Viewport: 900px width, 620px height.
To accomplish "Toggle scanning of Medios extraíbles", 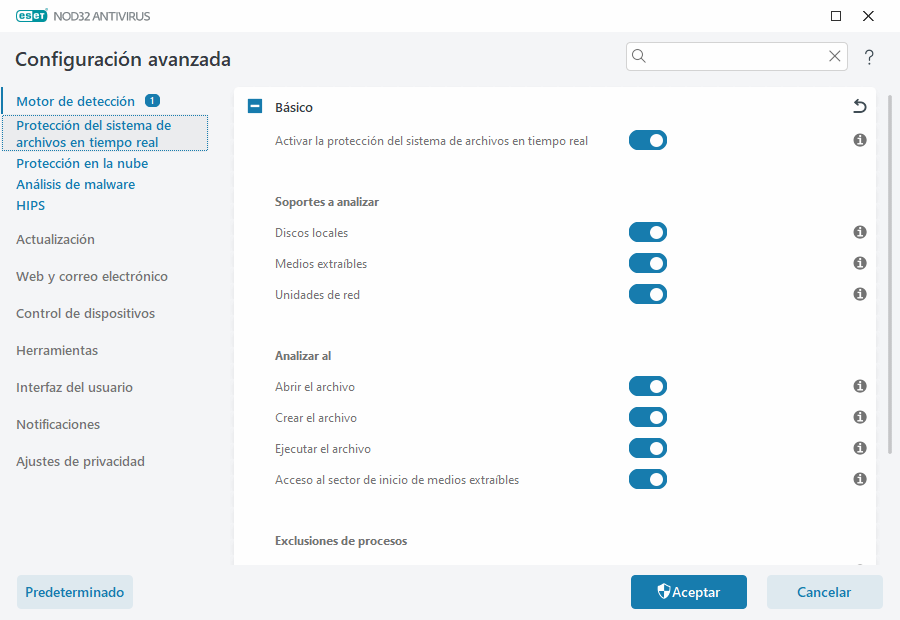I will [x=647, y=263].
